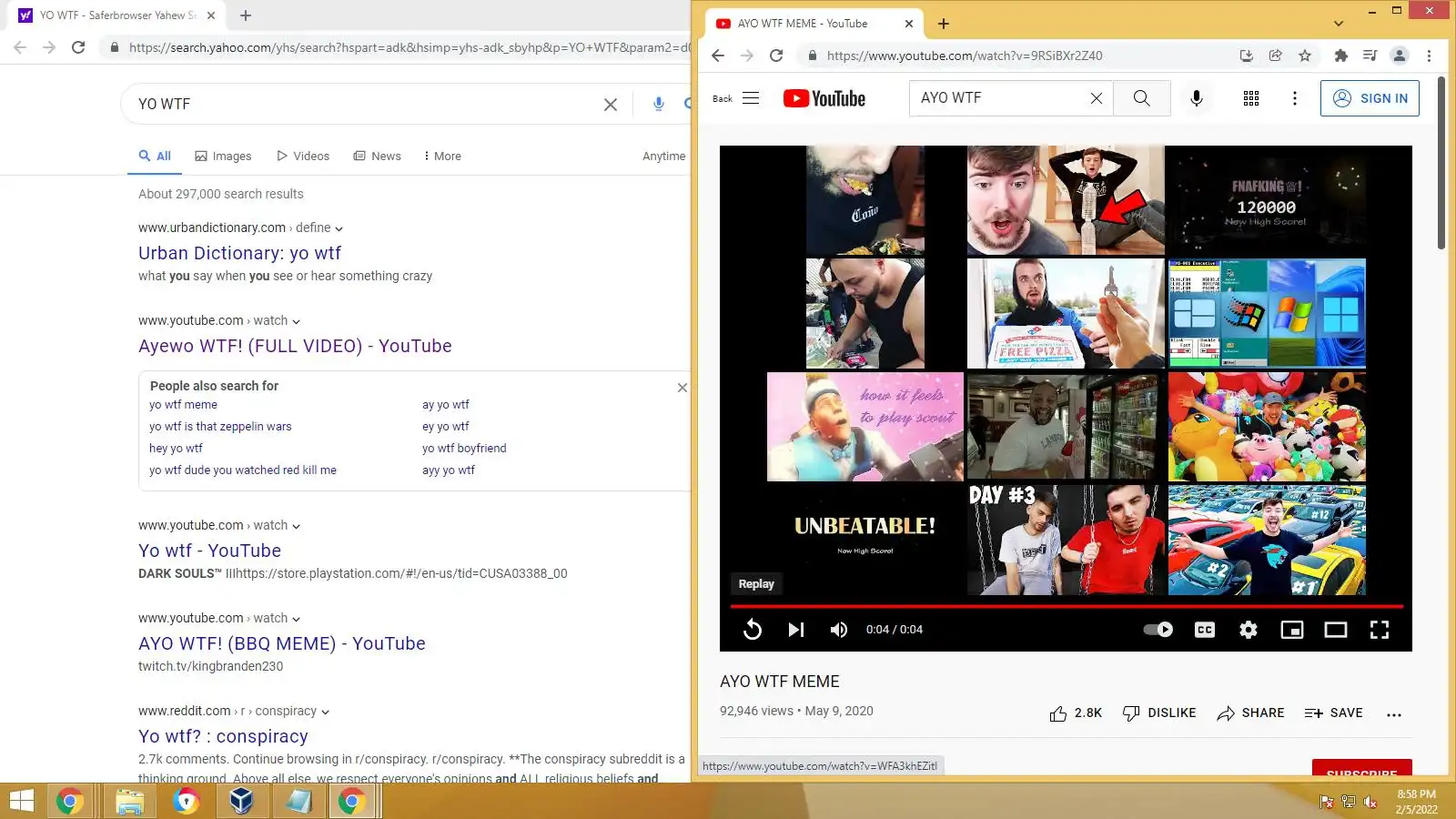Bookmark the YouTube page with star icon
1456x819 pixels.
1305,56
